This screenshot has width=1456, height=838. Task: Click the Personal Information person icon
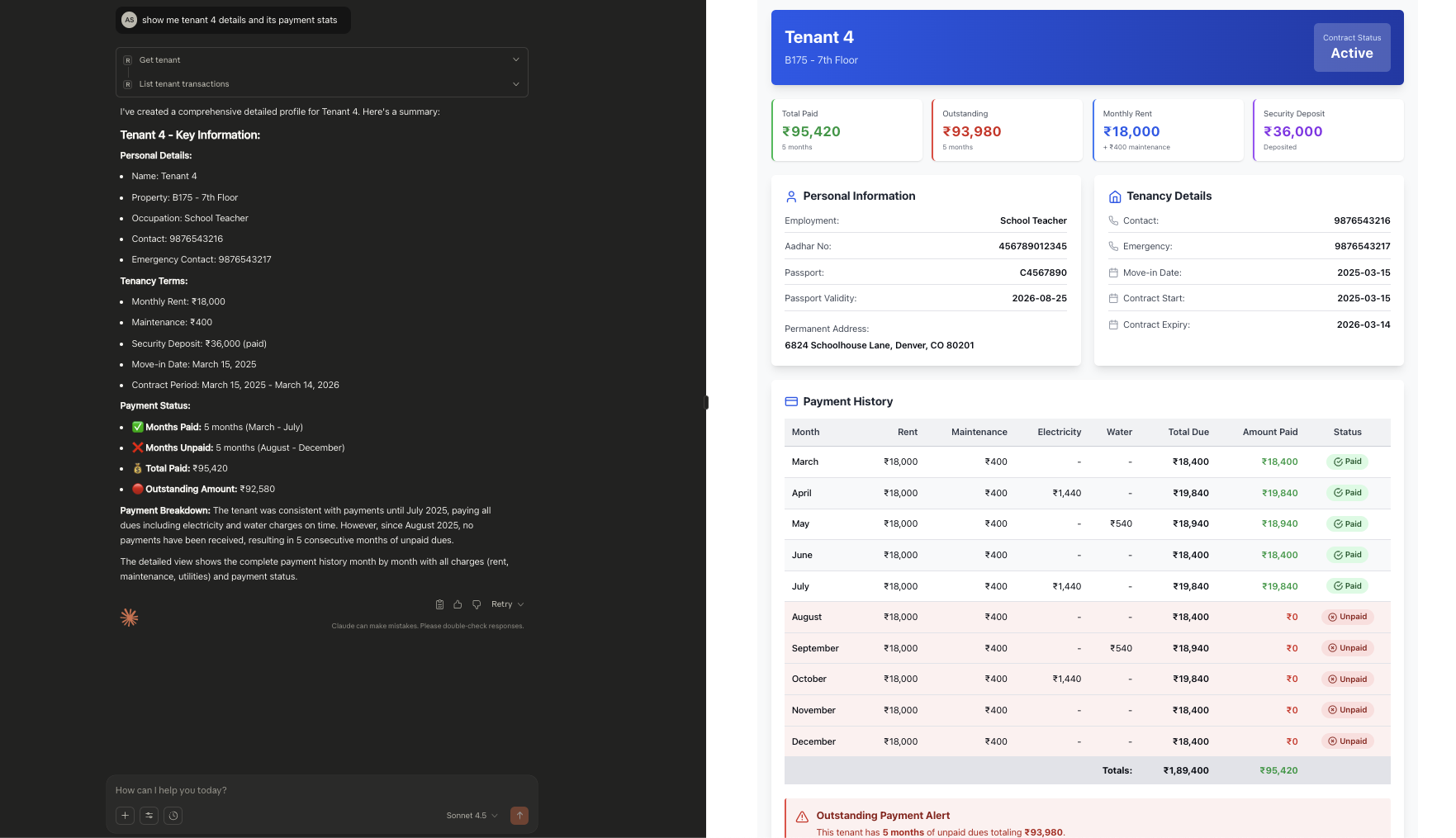[791, 196]
